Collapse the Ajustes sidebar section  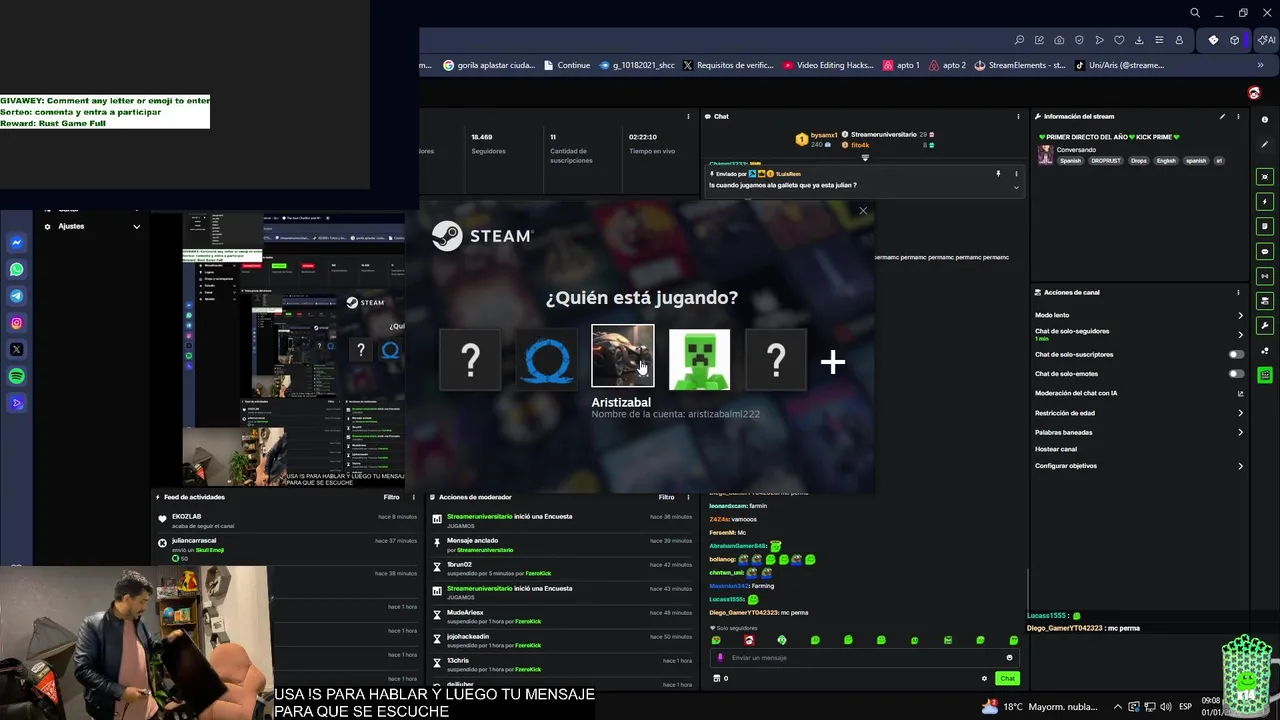137,226
